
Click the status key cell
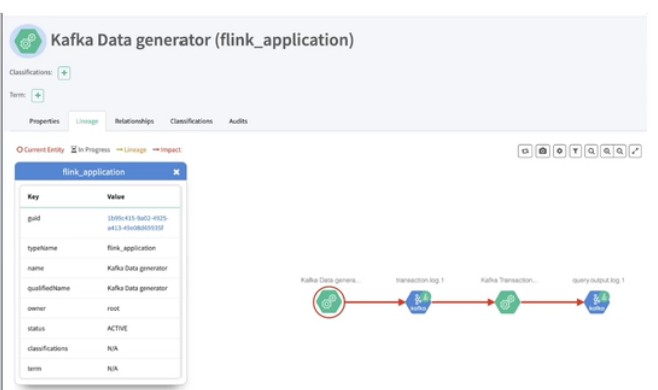36,328
